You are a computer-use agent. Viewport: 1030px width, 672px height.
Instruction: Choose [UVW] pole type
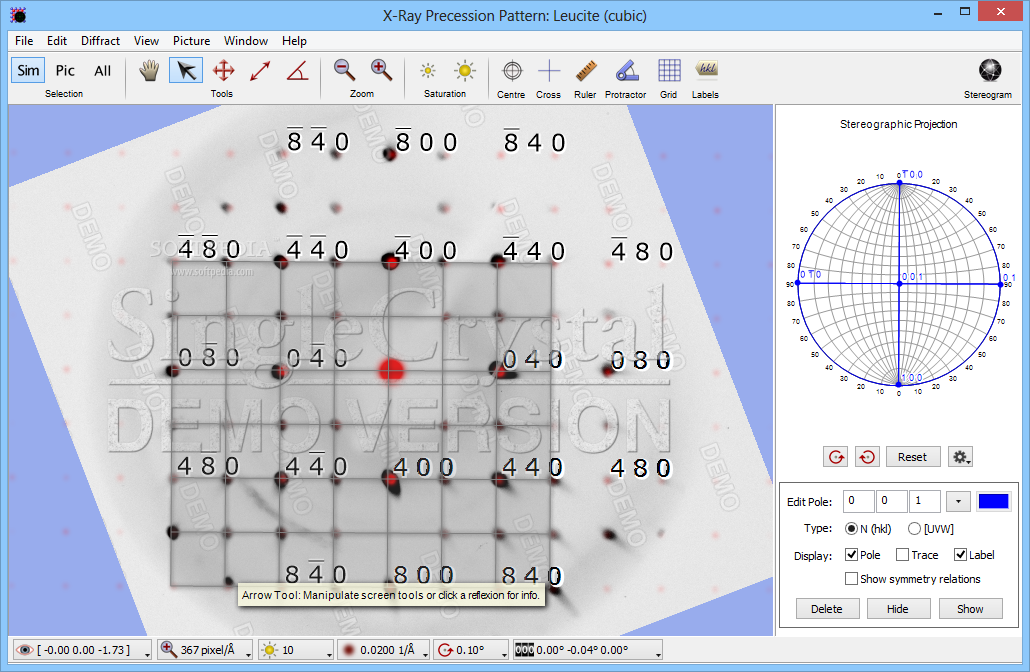[914, 529]
